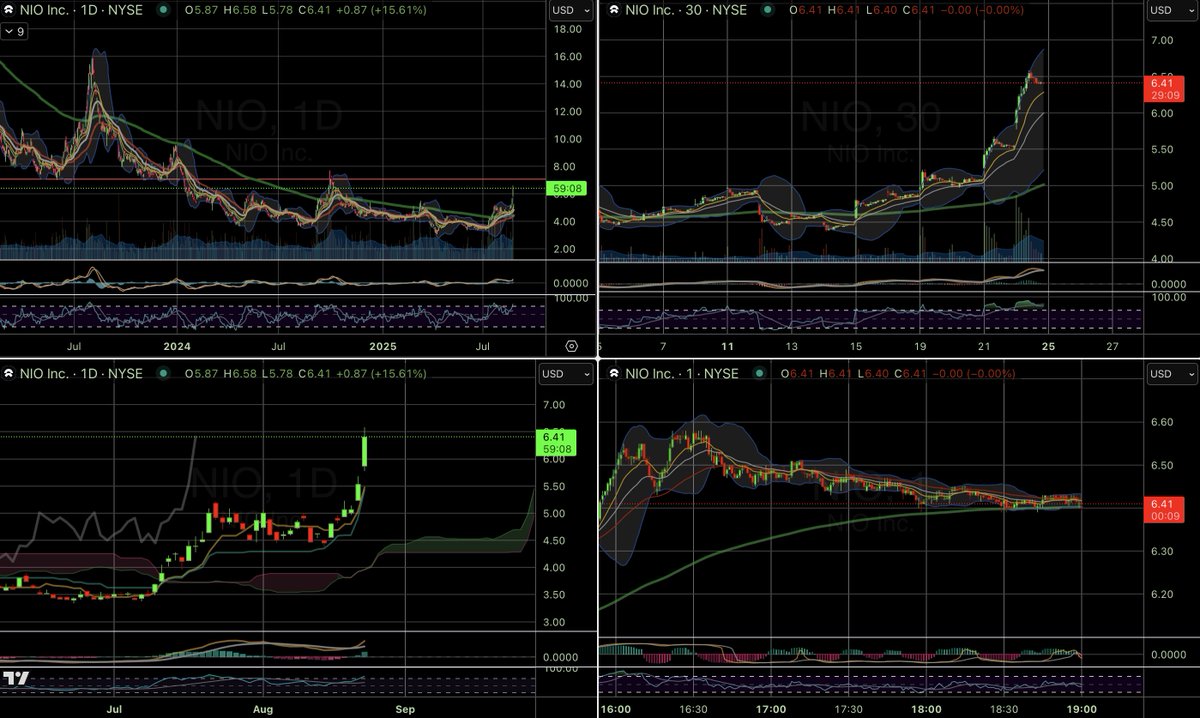Click the '16:30' time axis label
The height and width of the screenshot is (718, 1200).
click(693, 709)
